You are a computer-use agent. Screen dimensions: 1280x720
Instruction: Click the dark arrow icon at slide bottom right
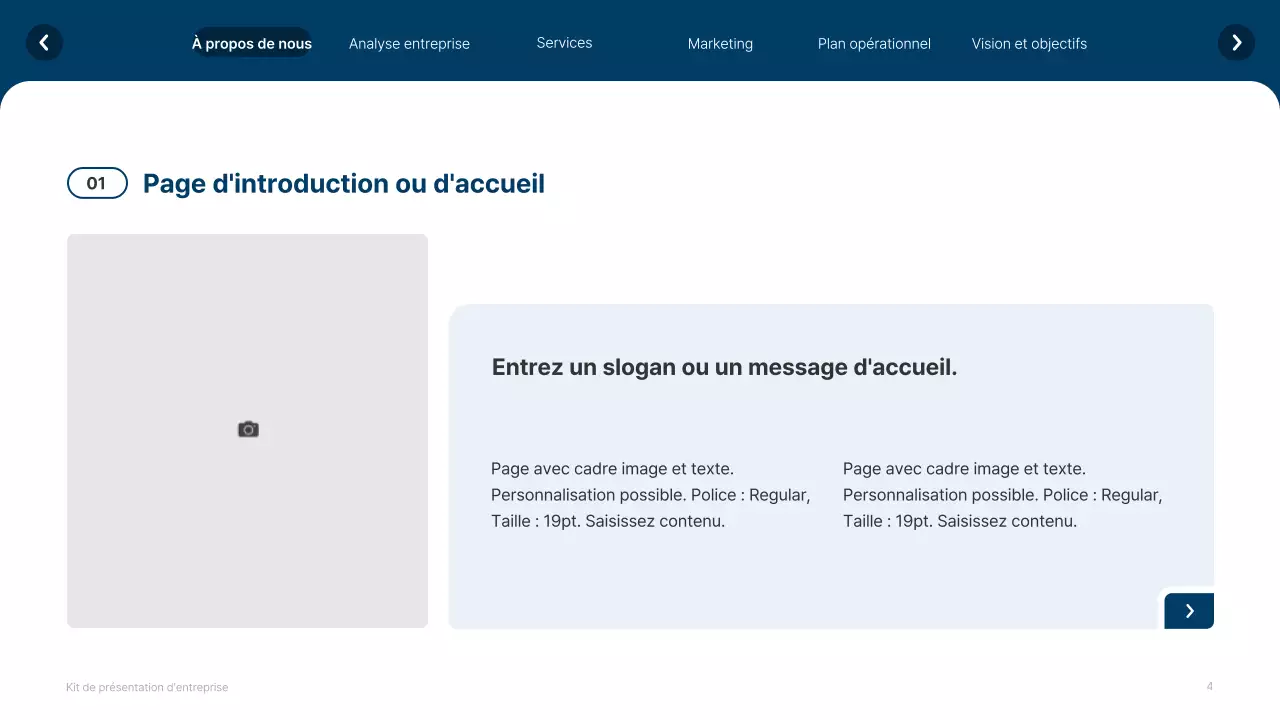click(1189, 610)
